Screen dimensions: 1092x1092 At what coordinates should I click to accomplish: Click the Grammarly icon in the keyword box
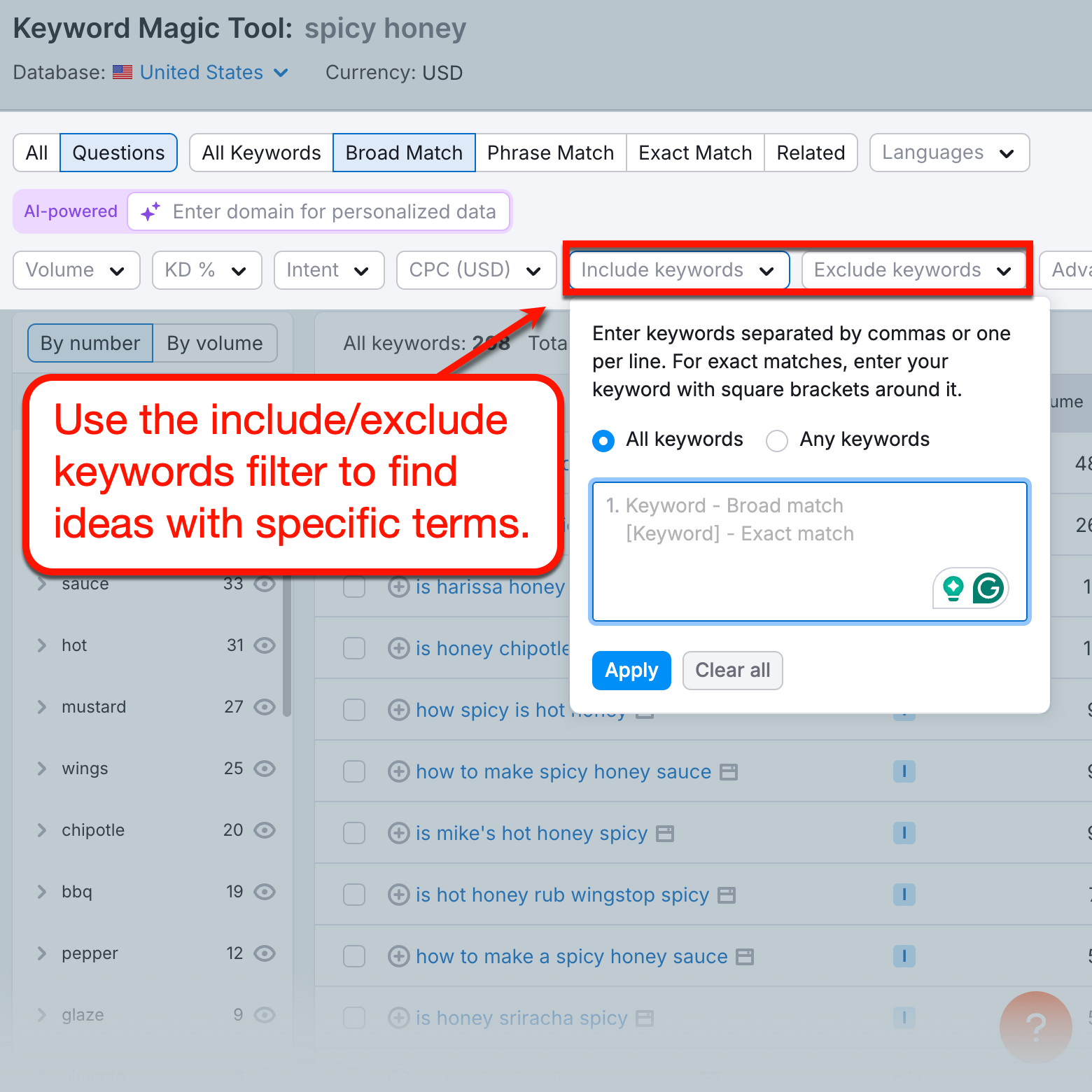click(x=988, y=589)
